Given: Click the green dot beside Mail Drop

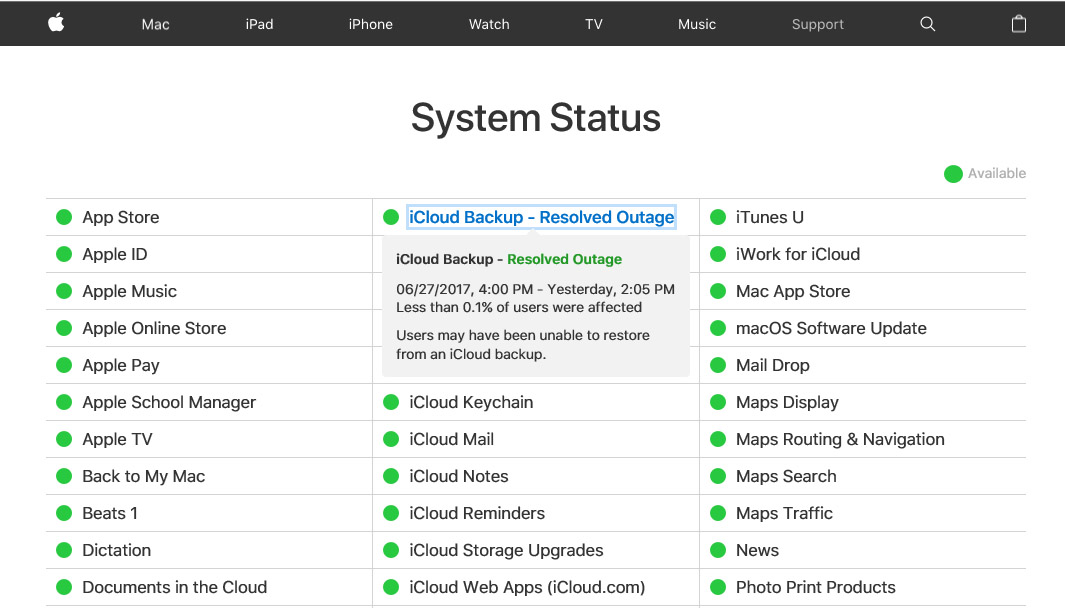Looking at the screenshot, I should (x=718, y=365).
